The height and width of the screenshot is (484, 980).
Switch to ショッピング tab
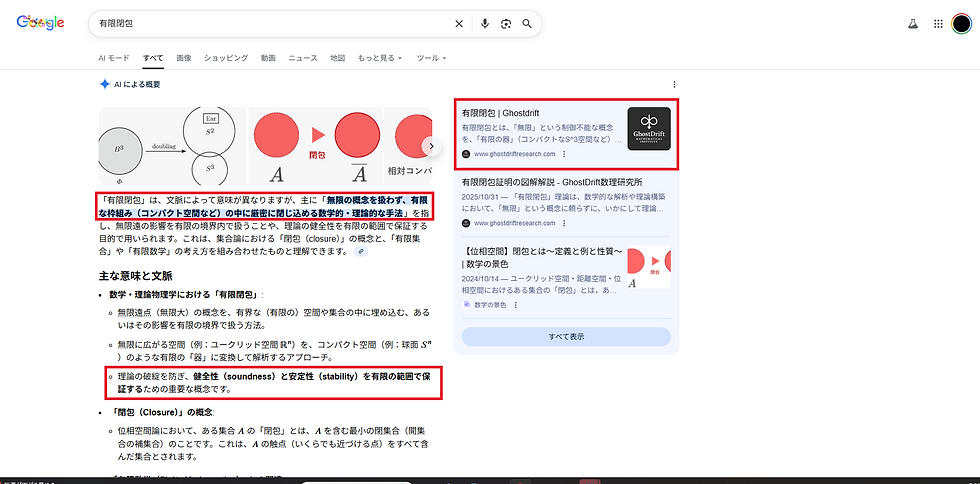click(x=226, y=58)
